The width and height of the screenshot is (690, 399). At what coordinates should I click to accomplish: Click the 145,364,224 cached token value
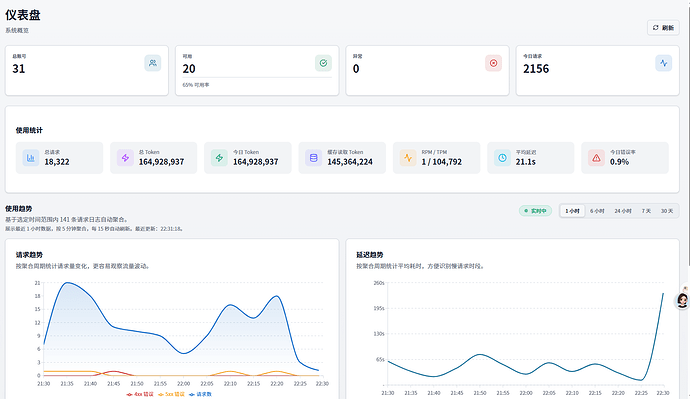350,162
